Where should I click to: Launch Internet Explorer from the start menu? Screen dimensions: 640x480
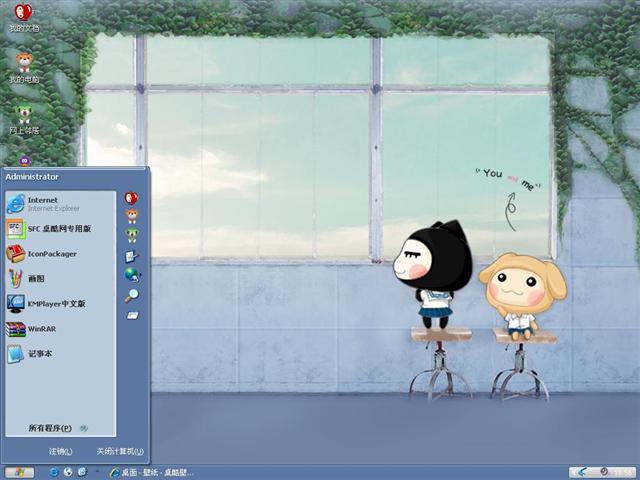tap(60, 204)
